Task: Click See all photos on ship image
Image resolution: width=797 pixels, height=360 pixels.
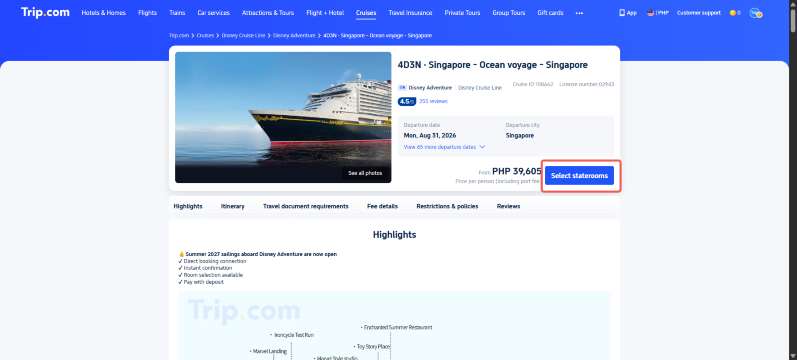Action: tap(365, 173)
